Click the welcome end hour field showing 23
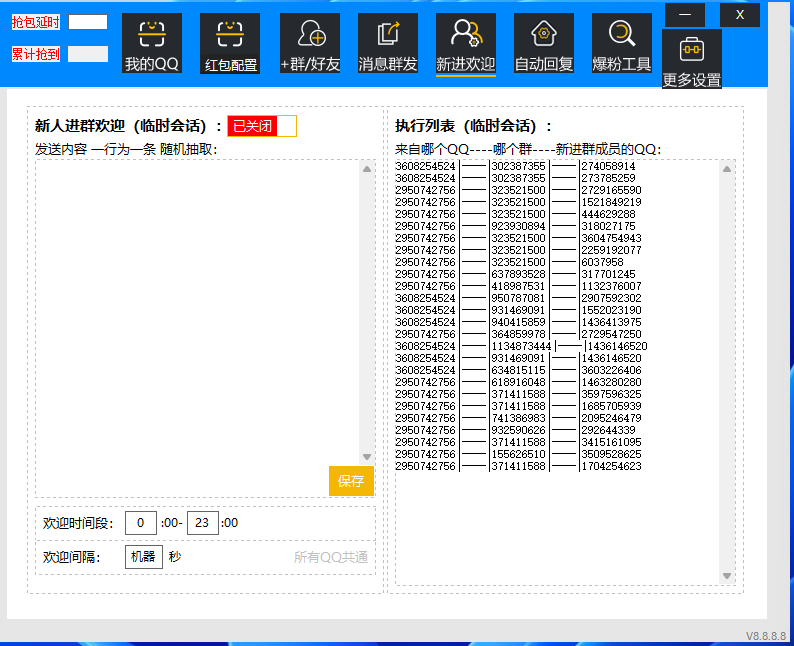The width and height of the screenshot is (794, 646). [x=203, y=523]
